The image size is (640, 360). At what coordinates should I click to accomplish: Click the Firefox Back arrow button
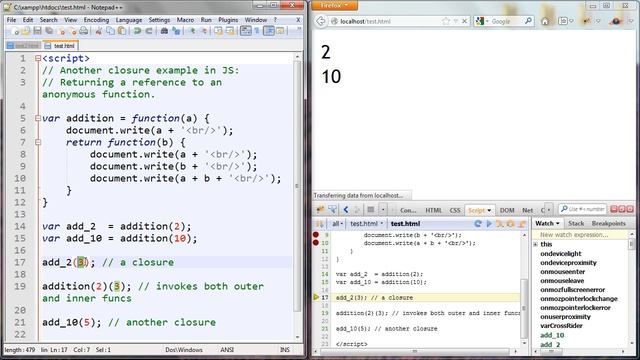321,21
